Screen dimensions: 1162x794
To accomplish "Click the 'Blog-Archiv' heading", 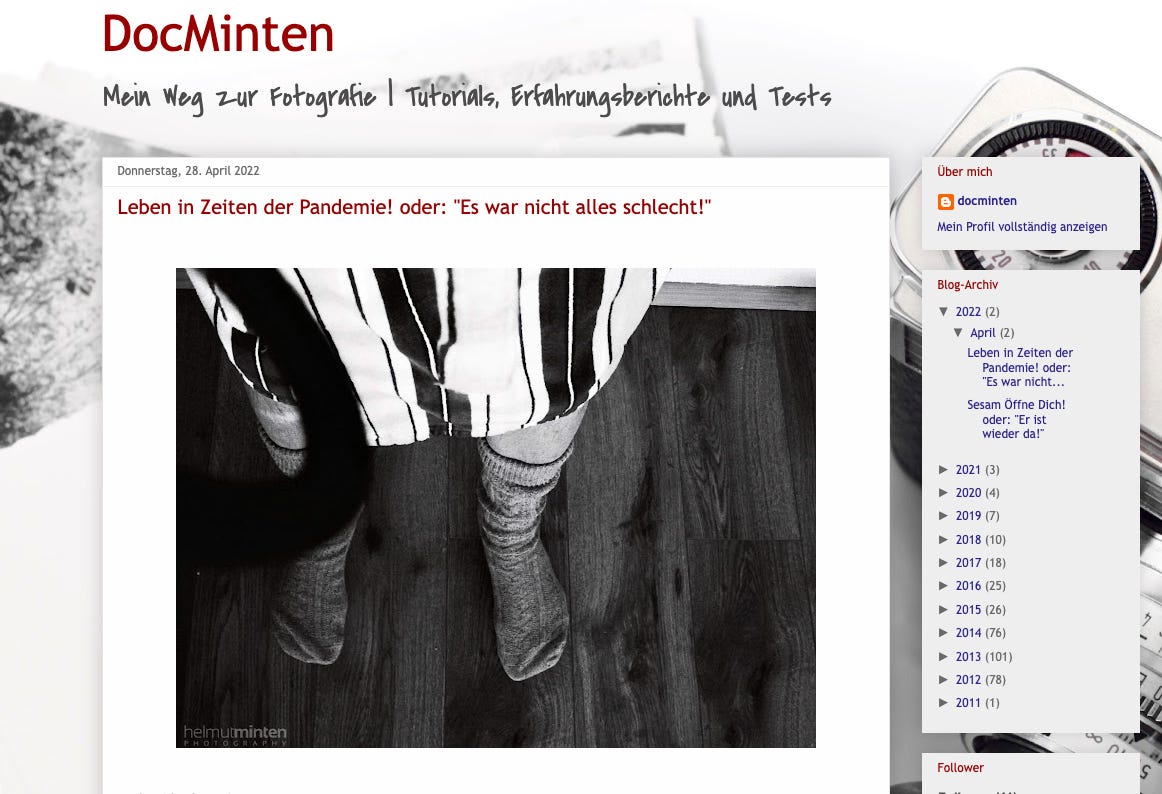I will click(967, 285).
